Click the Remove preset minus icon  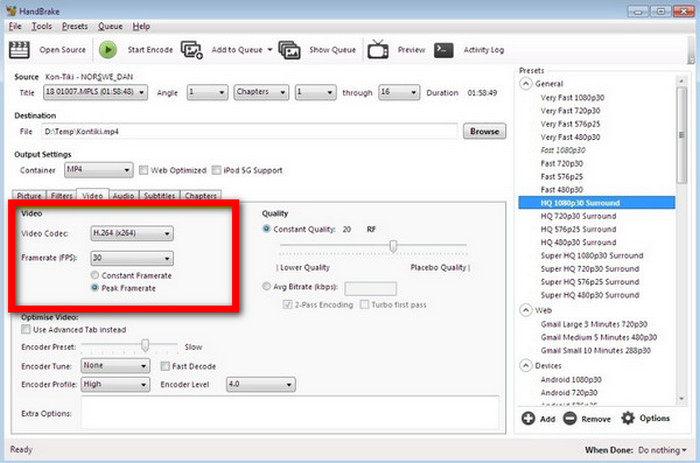point(570,418)
